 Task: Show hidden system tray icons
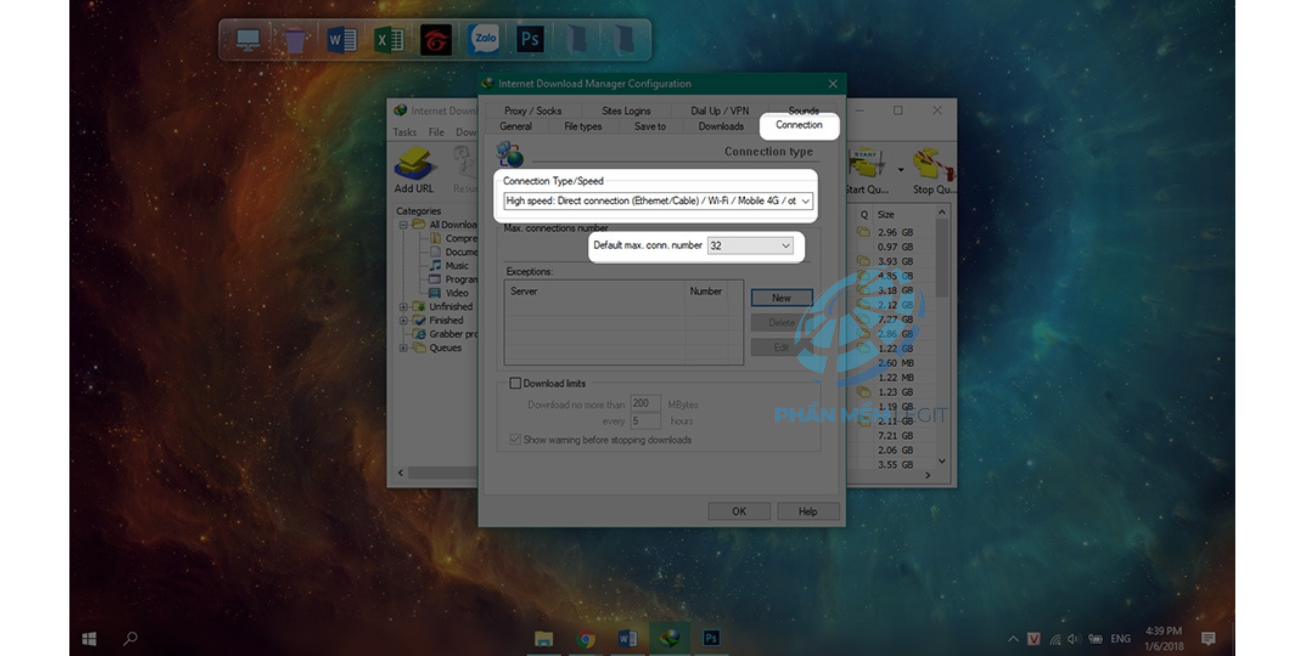click(1013, 639)
